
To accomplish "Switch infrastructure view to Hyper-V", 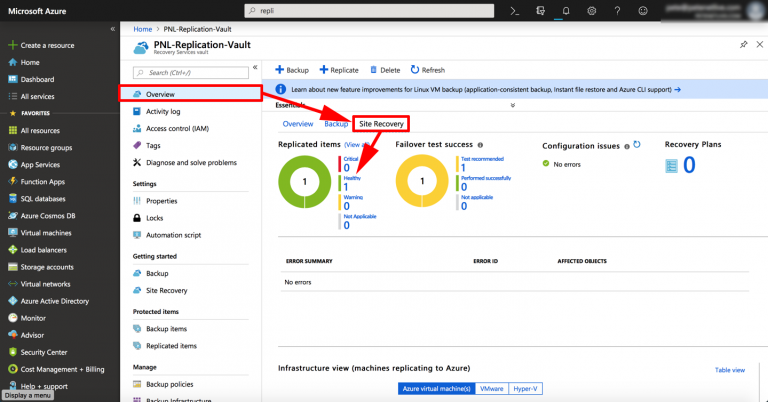I will pos(526,389).
